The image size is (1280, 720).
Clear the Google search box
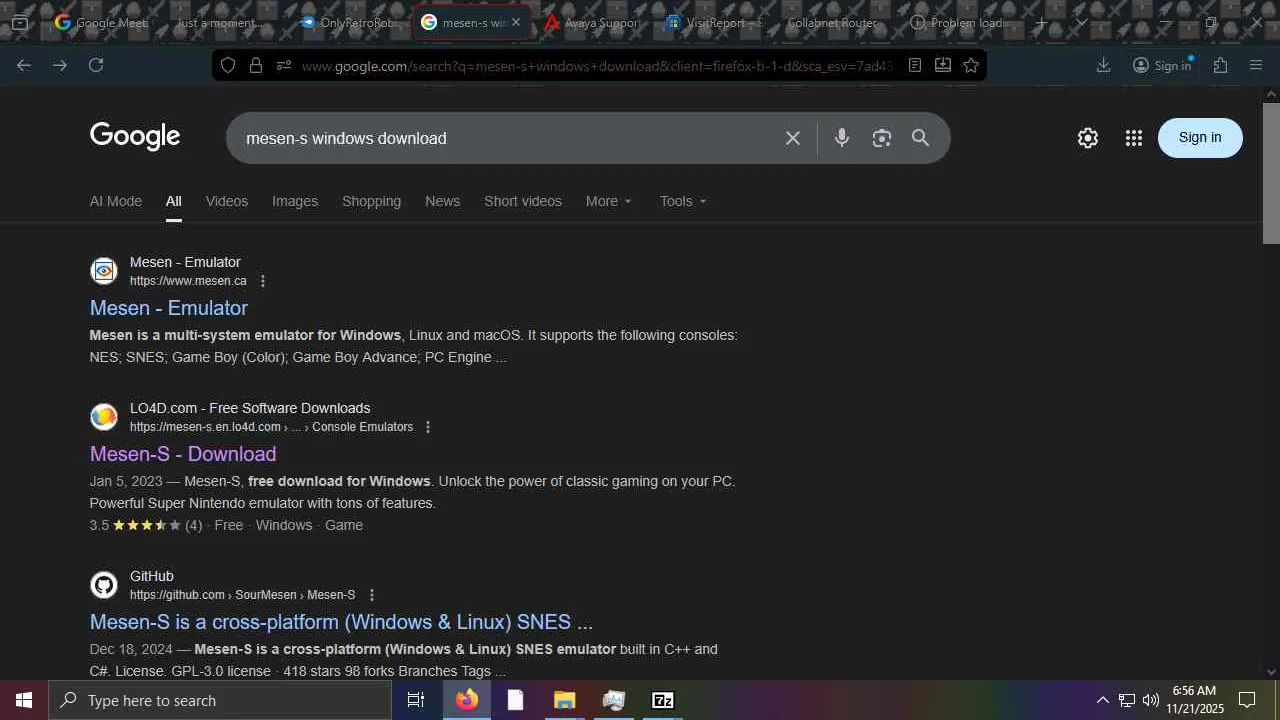coord(793,138)
